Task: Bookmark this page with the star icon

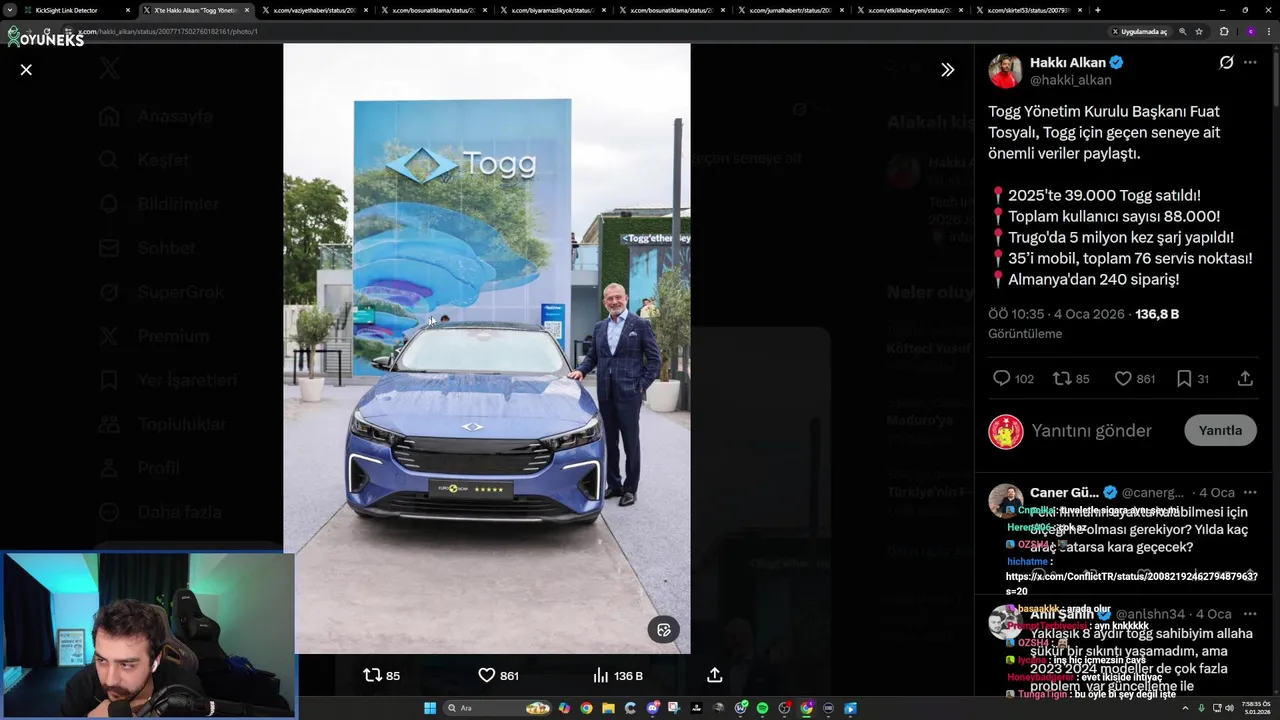Action: [x=1199, y=31]
